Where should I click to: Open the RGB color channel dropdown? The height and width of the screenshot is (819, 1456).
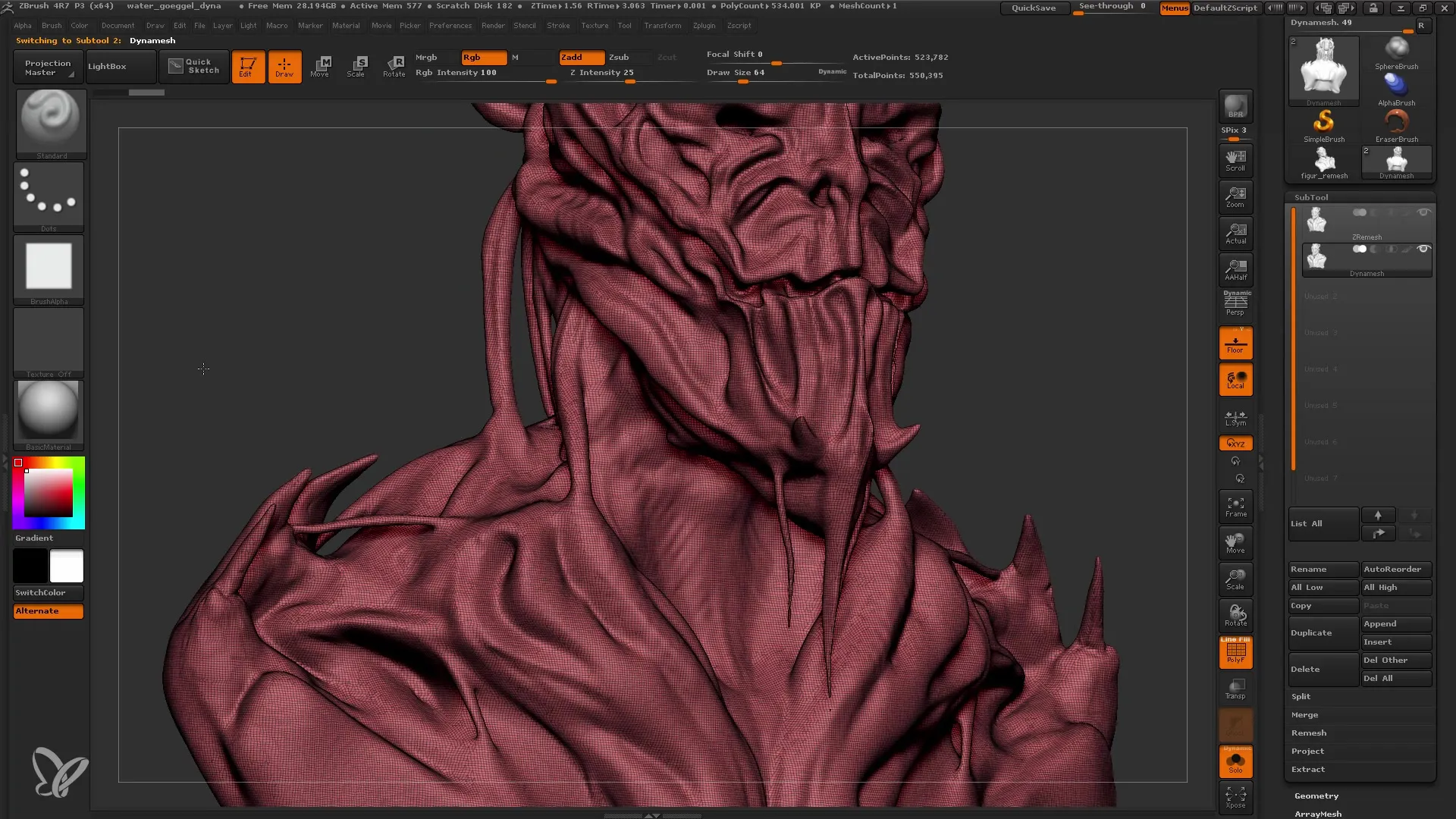pos(483,57)
